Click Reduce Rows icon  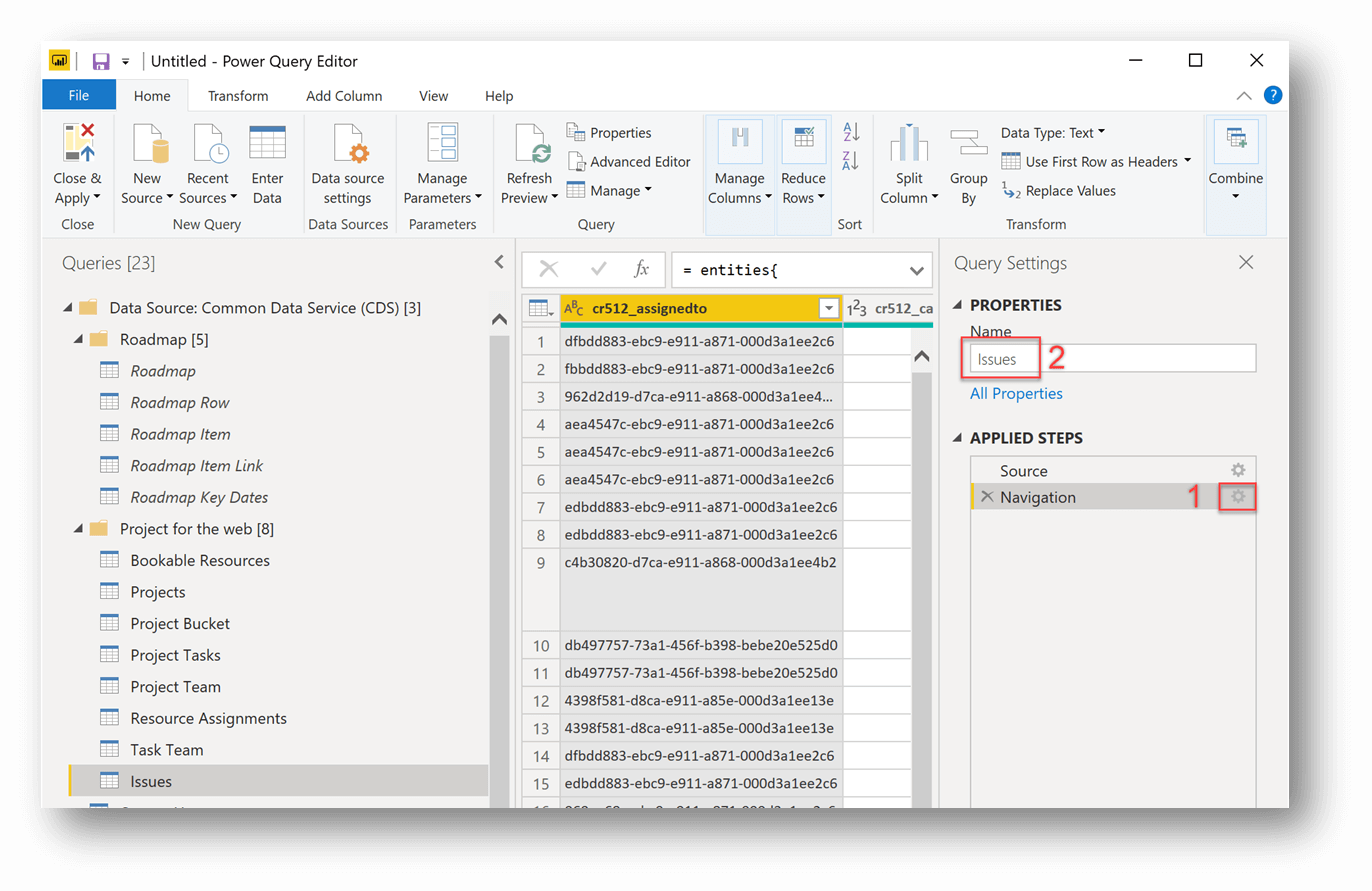(x=804, y=141)
